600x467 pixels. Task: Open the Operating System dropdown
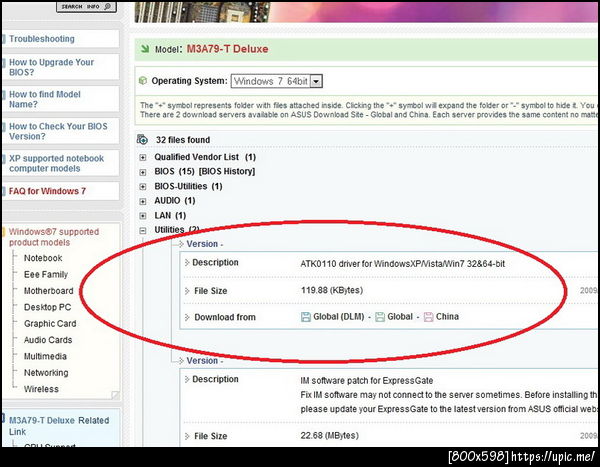coord(276,81)
